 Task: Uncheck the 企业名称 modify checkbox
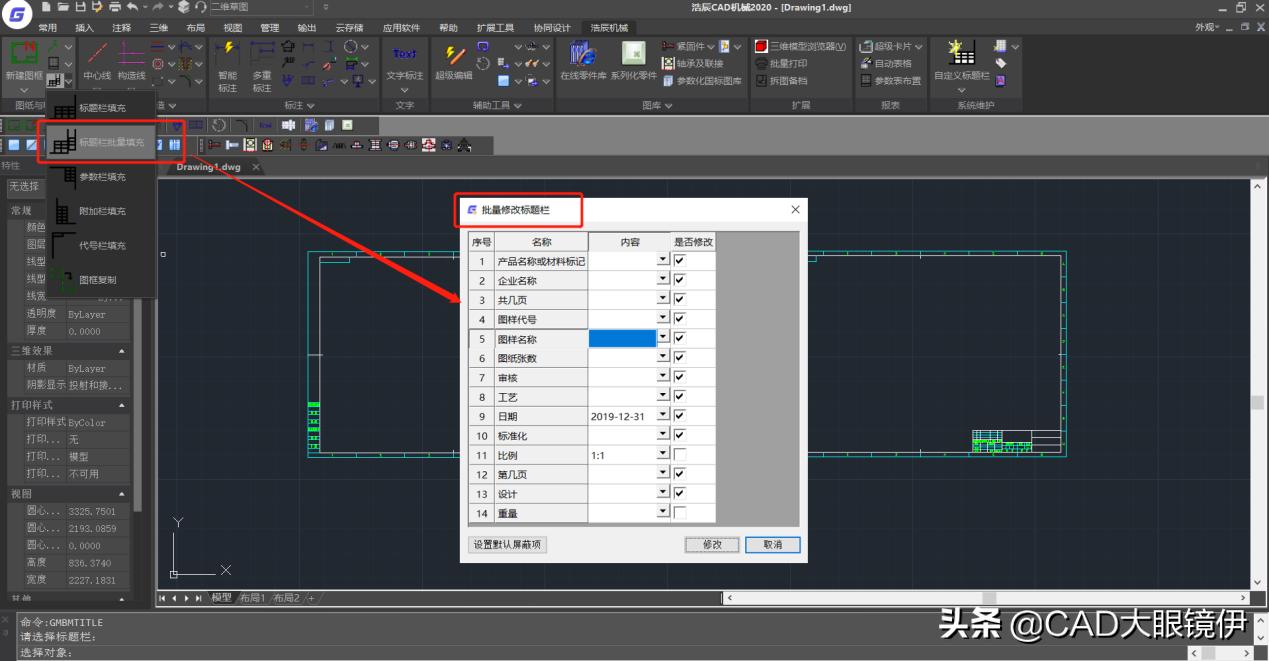pos(680,281)
